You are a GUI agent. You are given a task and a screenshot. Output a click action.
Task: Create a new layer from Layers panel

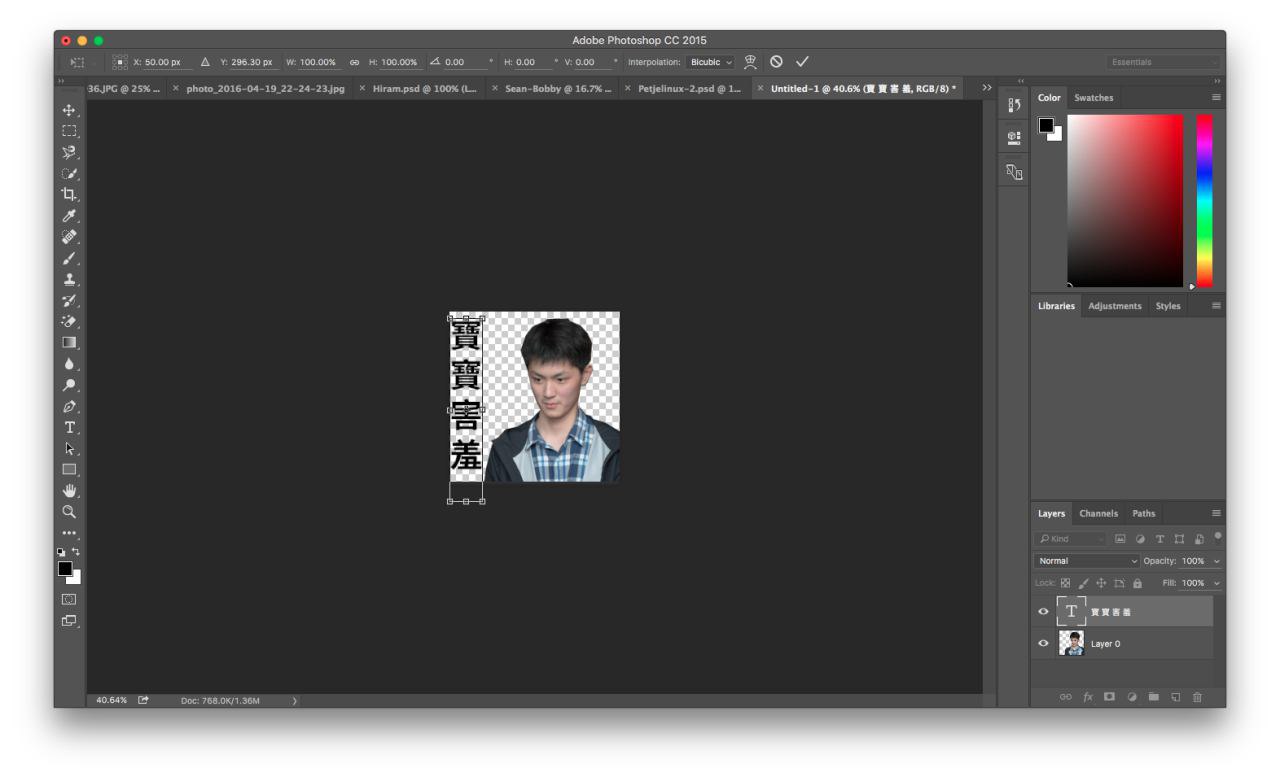[x=1176, y=697]
